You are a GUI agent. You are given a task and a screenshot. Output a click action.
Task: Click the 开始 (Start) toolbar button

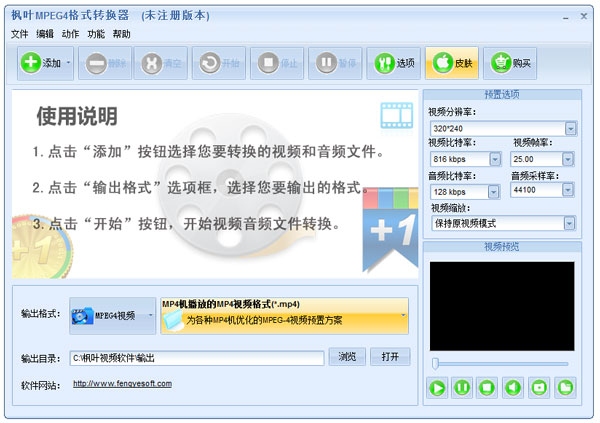pos(219,63)
